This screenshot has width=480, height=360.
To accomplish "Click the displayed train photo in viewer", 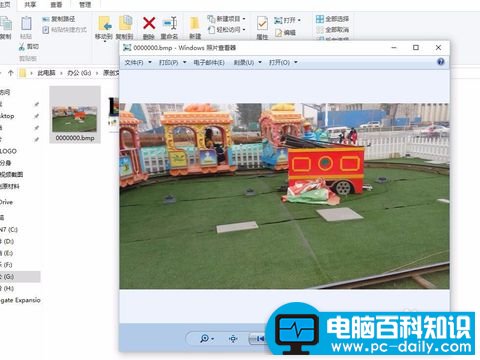I will point(284,196).
